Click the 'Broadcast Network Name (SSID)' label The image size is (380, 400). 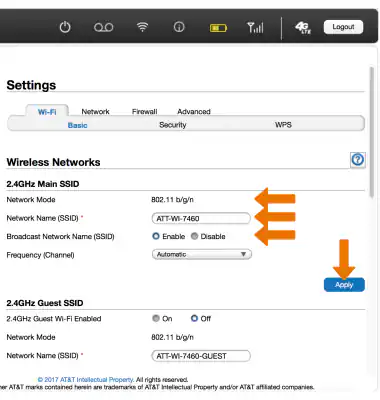point(60,237)
